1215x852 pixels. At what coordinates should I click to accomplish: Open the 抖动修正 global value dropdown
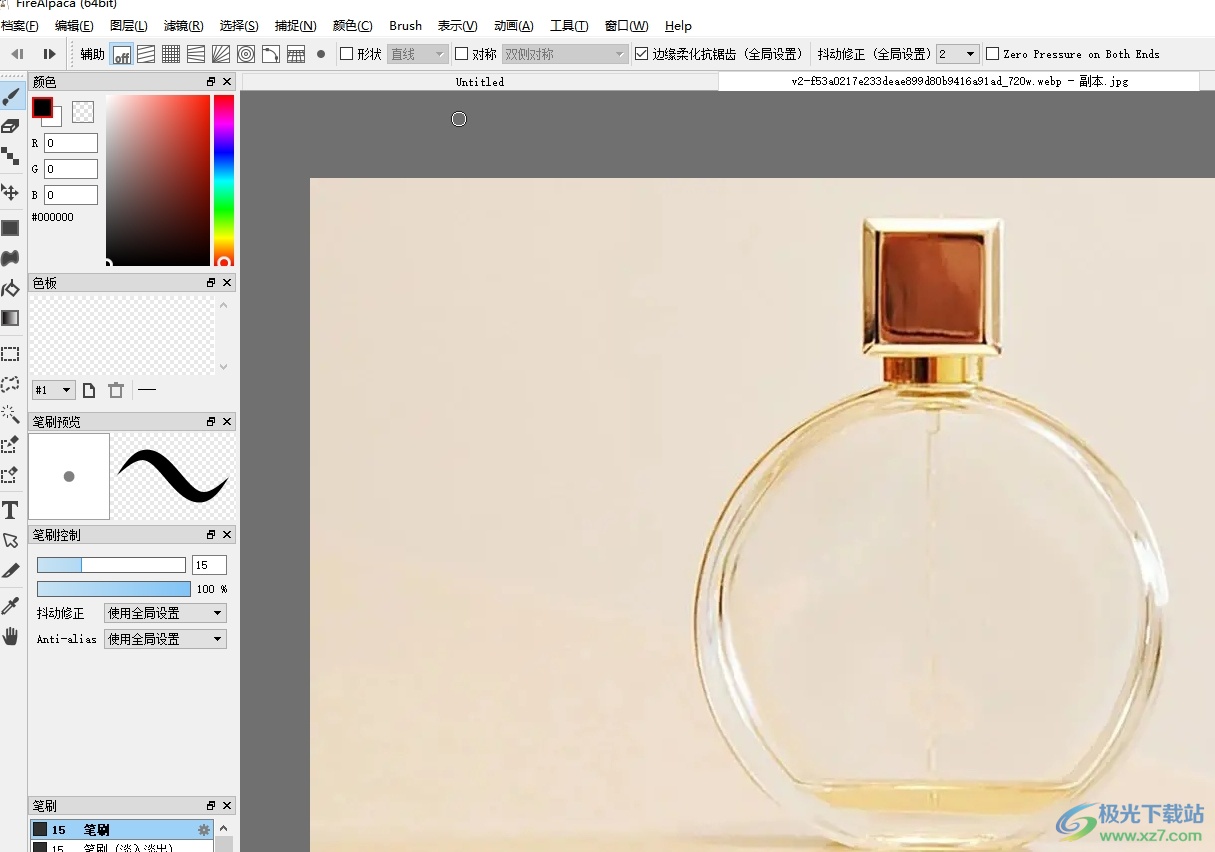pos(957,54)
